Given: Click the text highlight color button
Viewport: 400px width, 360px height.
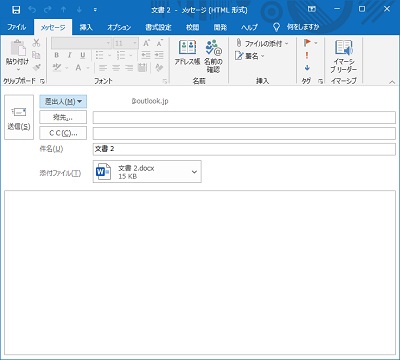Looking at the screenshot, I should coord(57,68).
